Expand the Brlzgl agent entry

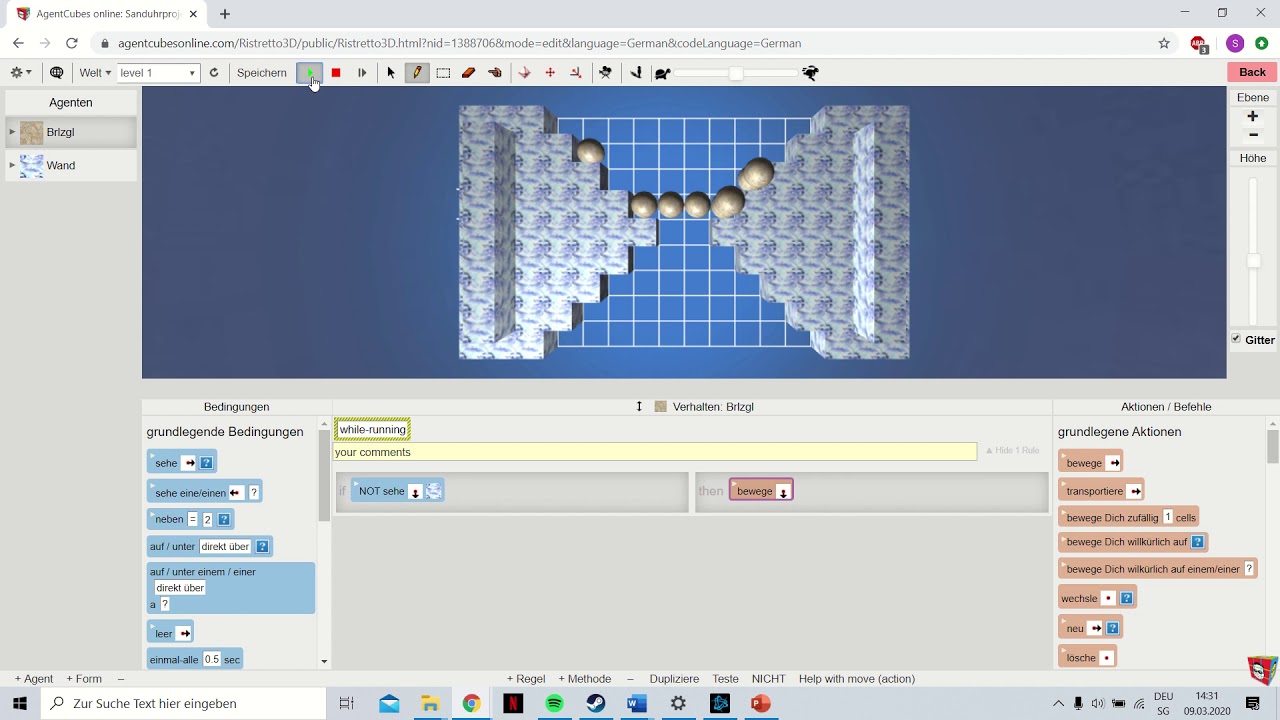tap(12, 132)
